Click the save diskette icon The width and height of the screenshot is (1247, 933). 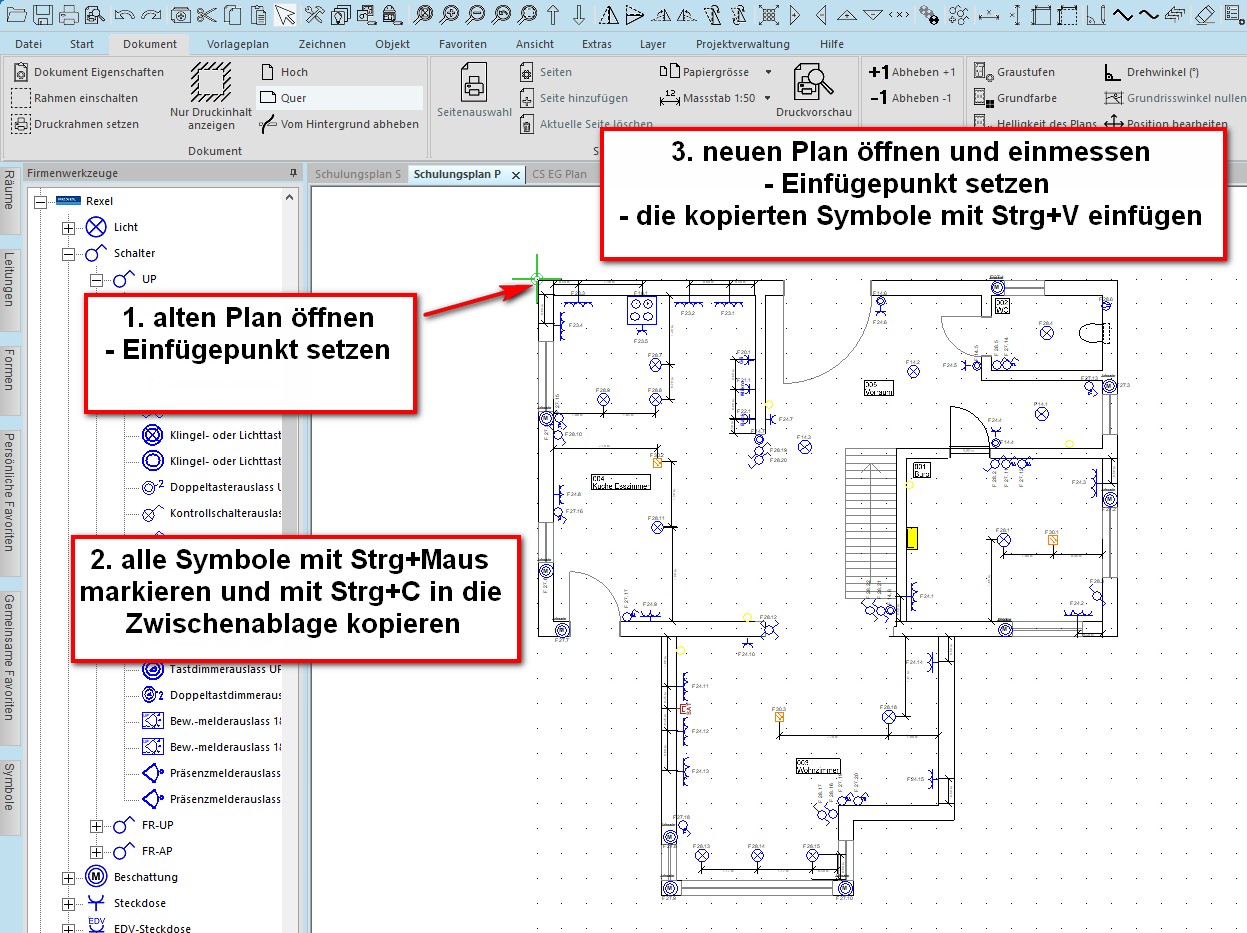(x=42, y=14)
